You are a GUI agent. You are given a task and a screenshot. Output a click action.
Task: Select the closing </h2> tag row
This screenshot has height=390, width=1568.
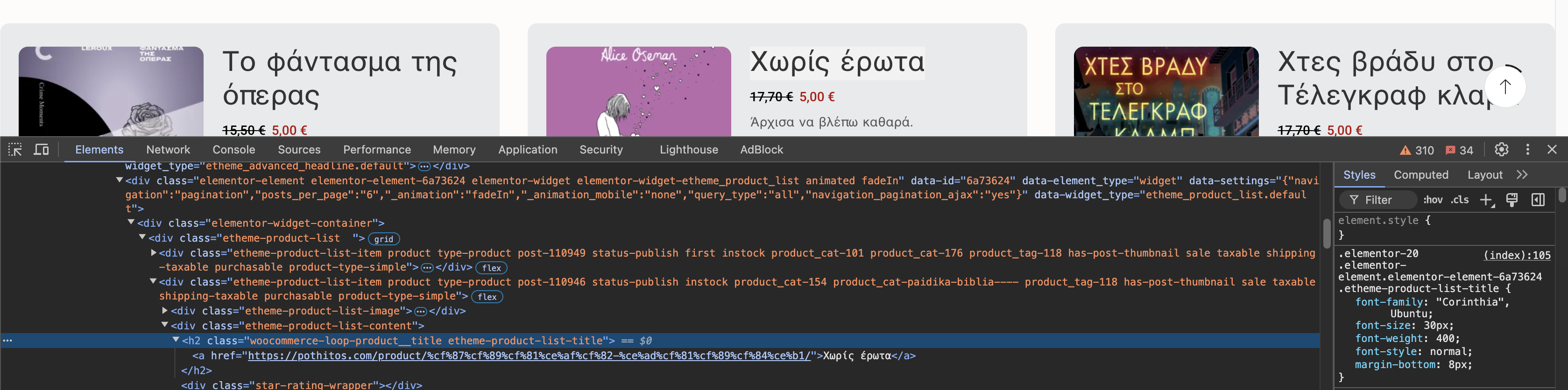[197, 370]
